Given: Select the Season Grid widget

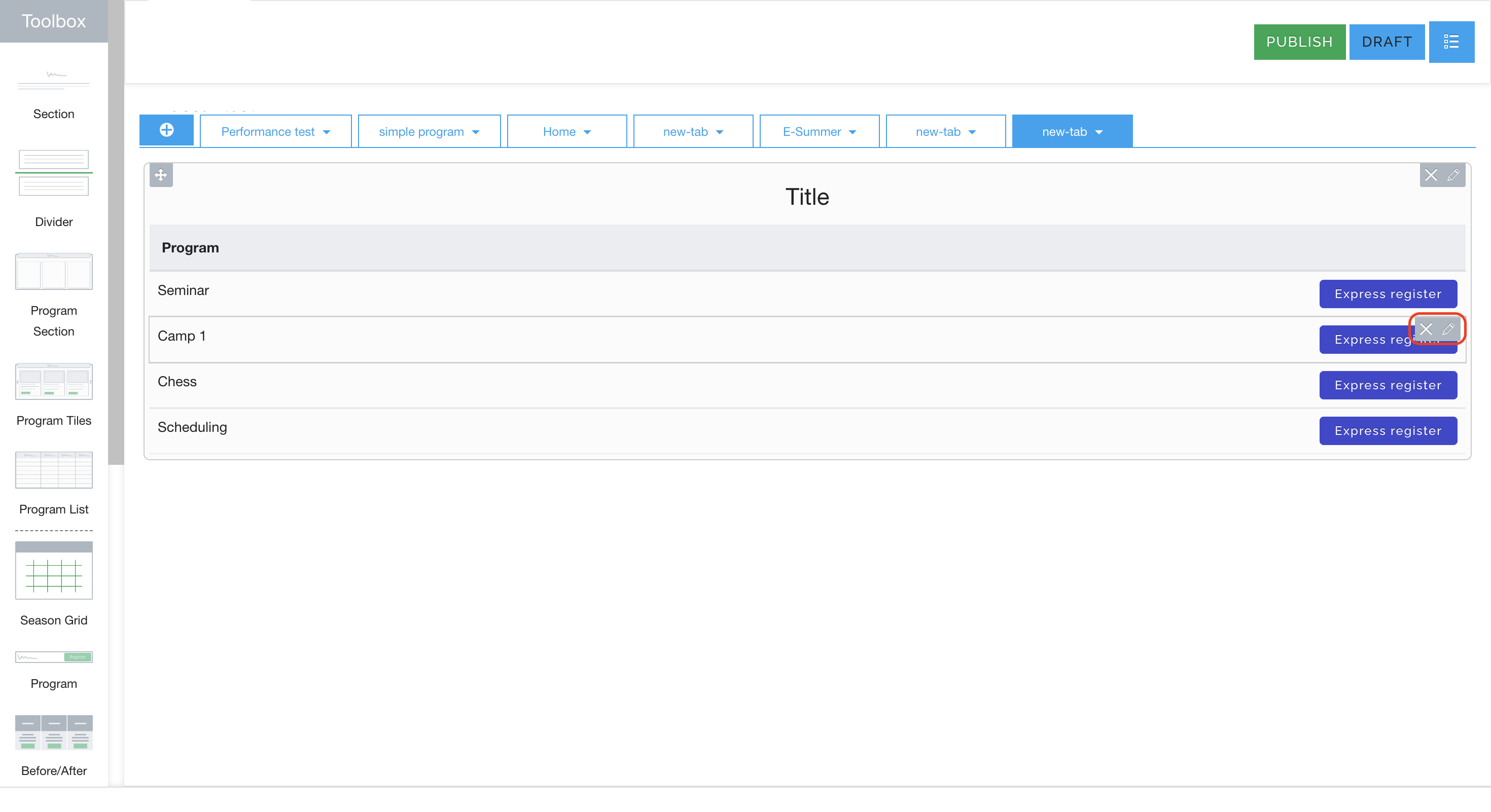Looking at the screenshot, I should click(53, 570).
